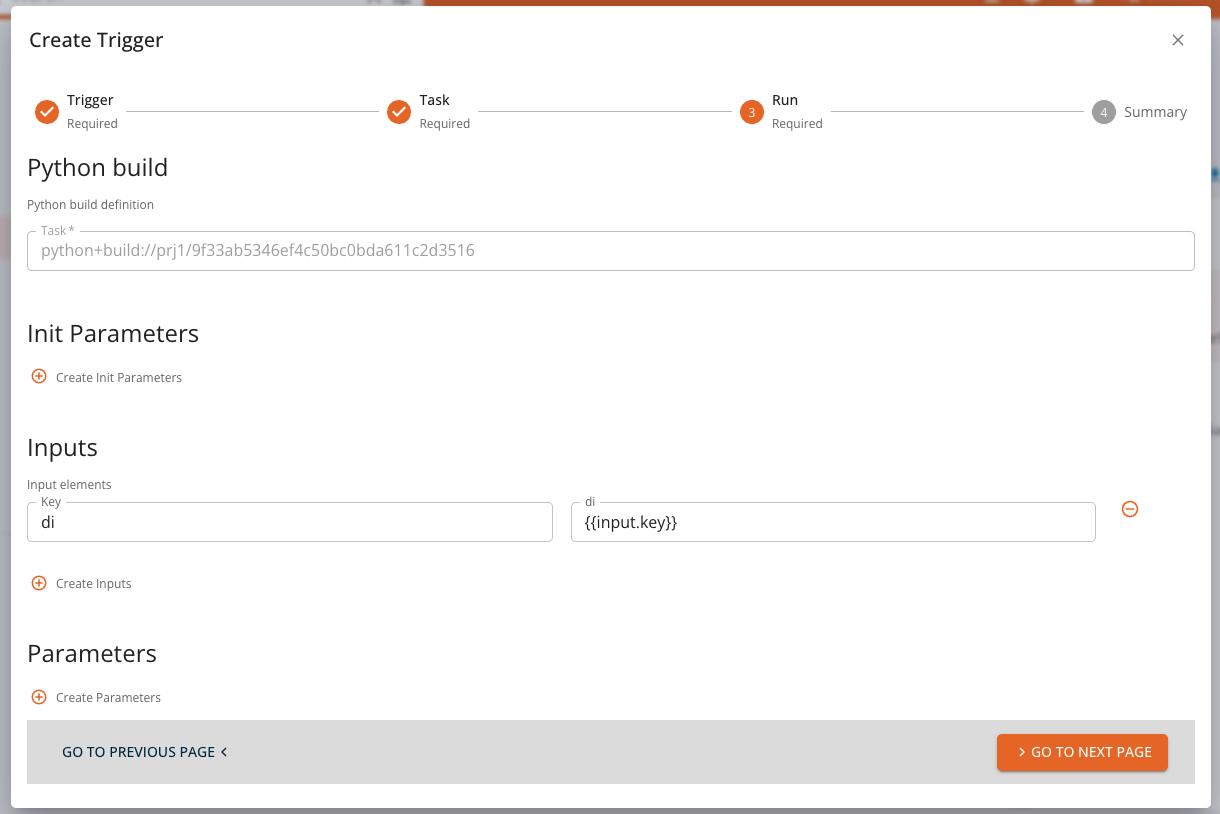The width and height of the screenshot is (1220, 814).
Task: Close the Create Trigger dialog
Action: coord(1178,40)
